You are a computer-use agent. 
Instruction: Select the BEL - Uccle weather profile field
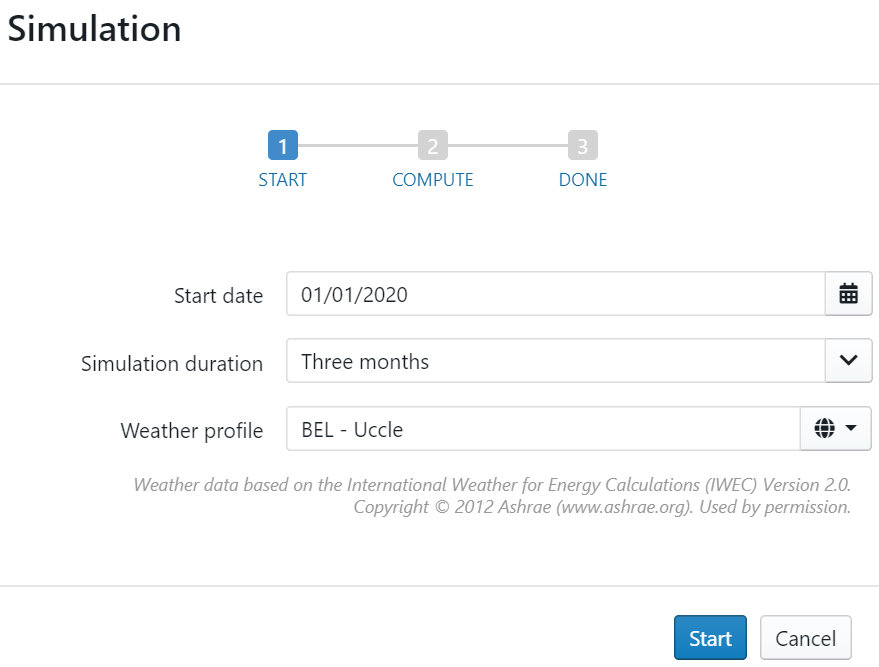pos(543,429)
